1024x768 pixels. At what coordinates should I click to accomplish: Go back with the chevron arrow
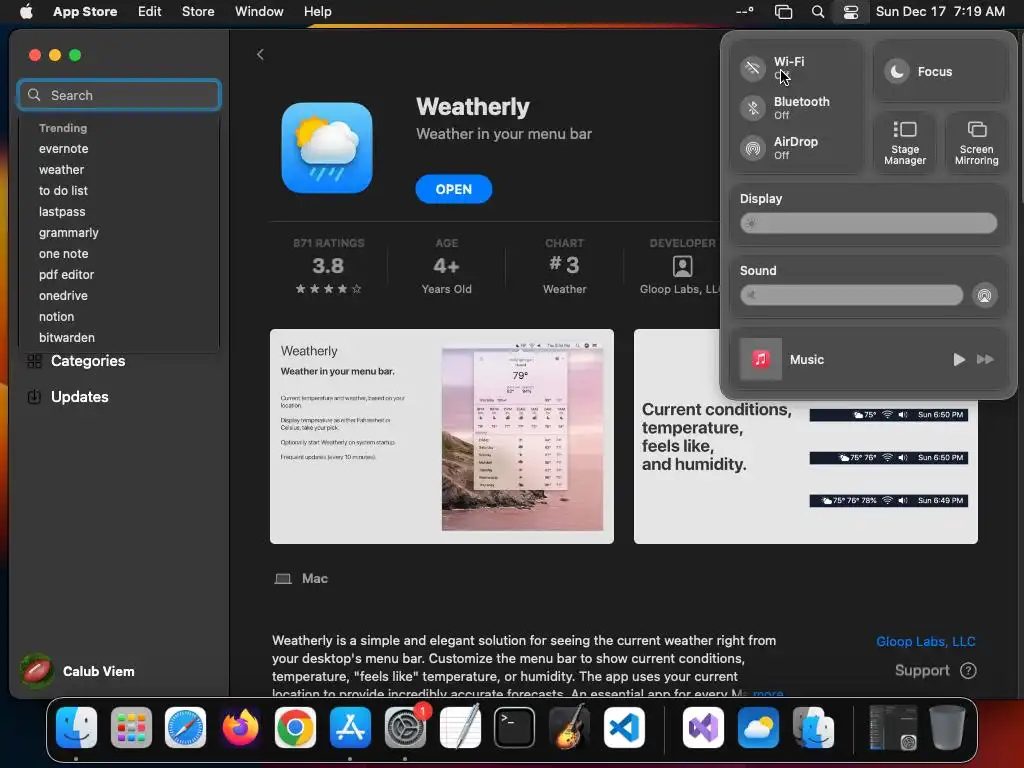(x=260, y=54)
